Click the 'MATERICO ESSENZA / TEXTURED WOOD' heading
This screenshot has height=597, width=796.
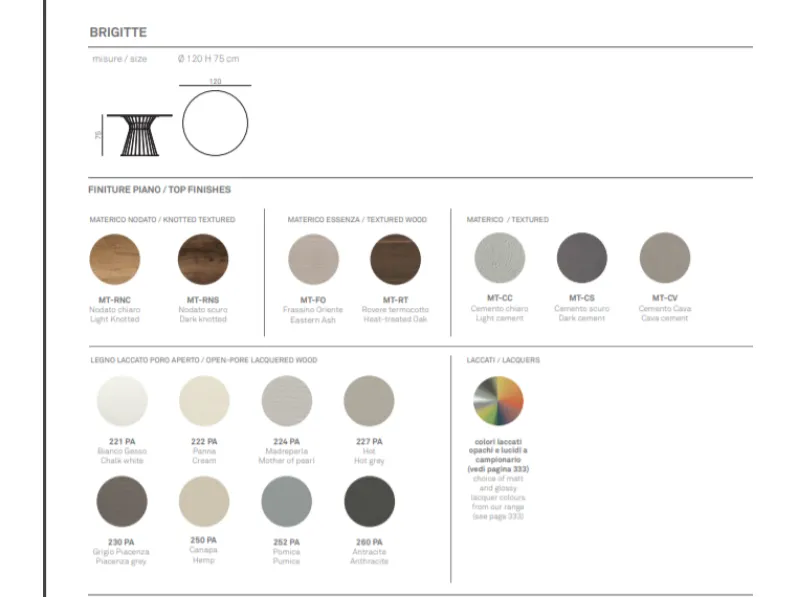click(357, 220)
